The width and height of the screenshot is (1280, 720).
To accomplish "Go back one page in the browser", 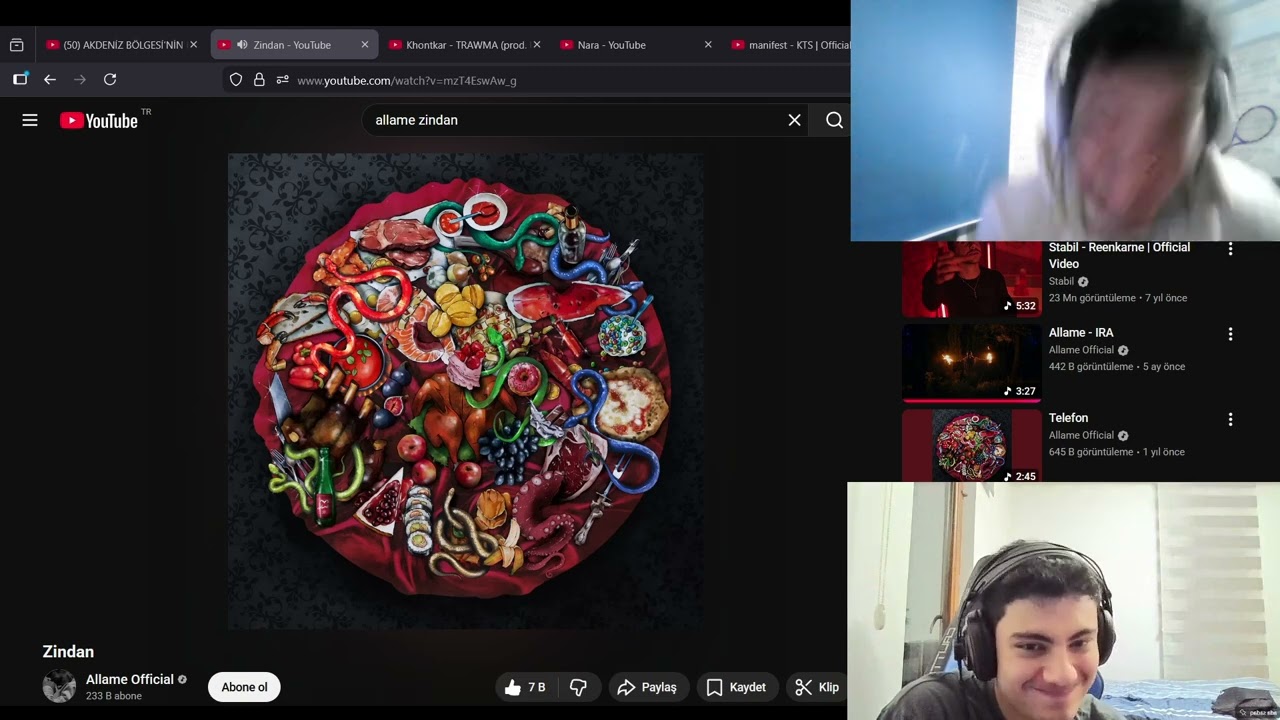I will pyautogui.click(x=50, y=80).
